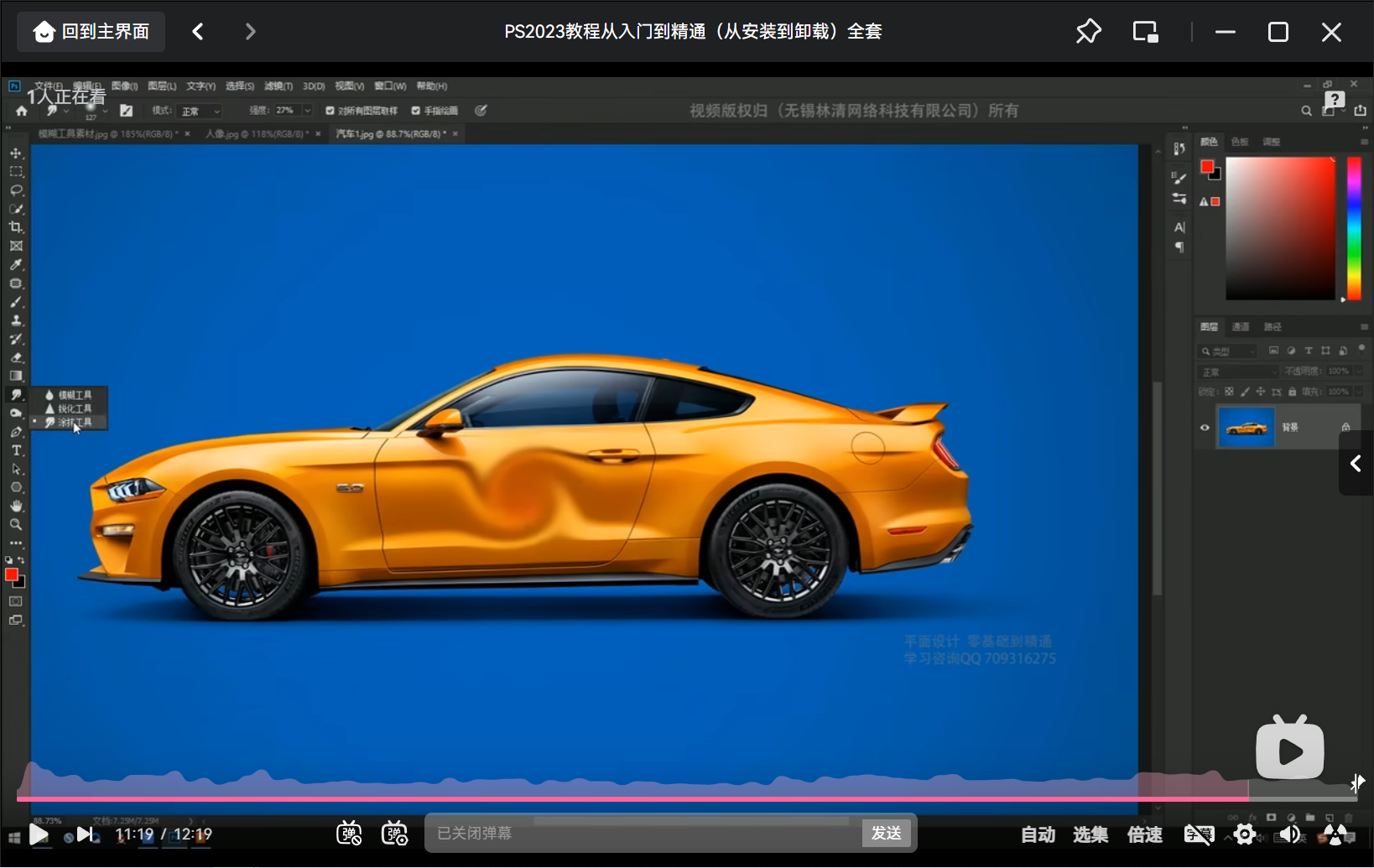Open the episode selection list

pos(1090,834)
